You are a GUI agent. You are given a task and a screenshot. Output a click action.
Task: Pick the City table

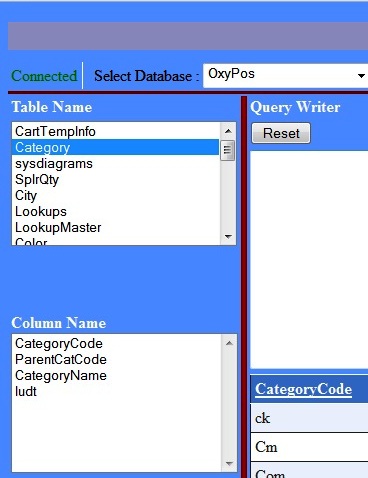(x=115, y=195)
